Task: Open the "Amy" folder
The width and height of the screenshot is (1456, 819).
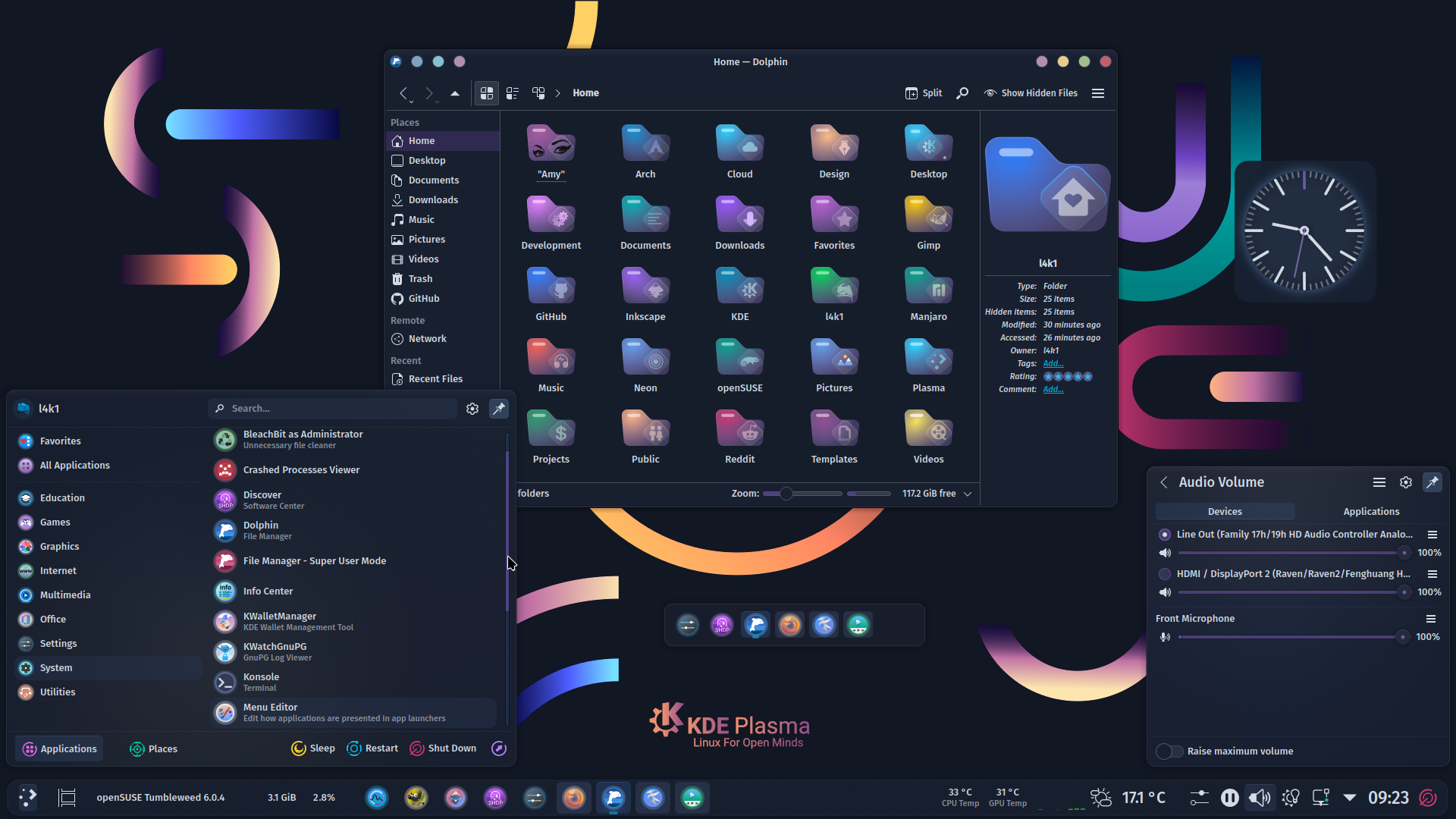Action: tap(551, 152)
